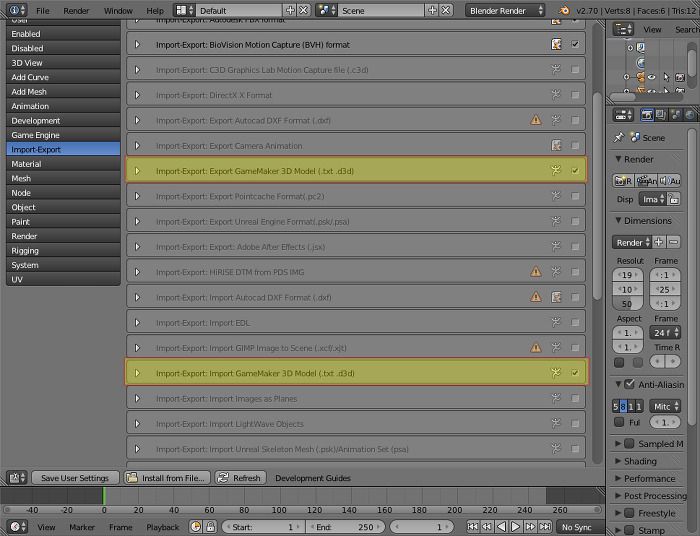Enable Import LightWave Objects addon
This screenshot has width=700, height=536.
(x=575, y=423)
